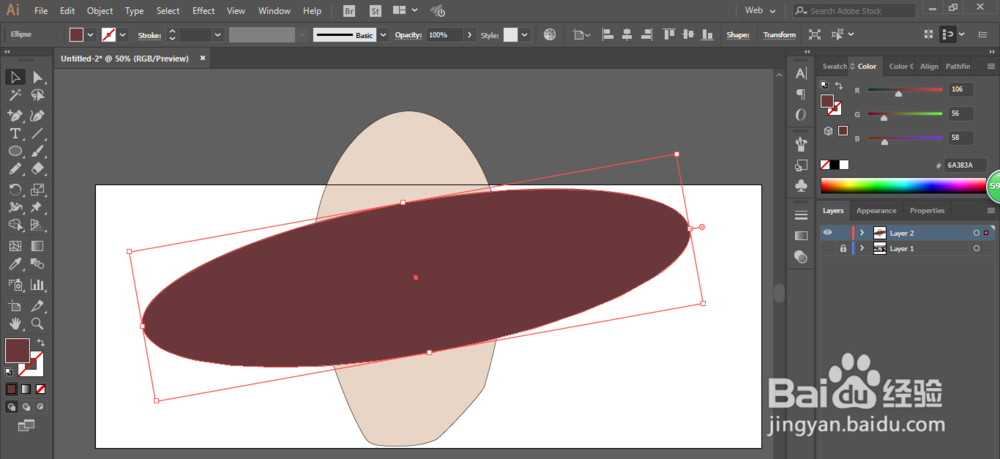Click the Stroke label link
1000x459 pixels.
[x=150, y=35]
